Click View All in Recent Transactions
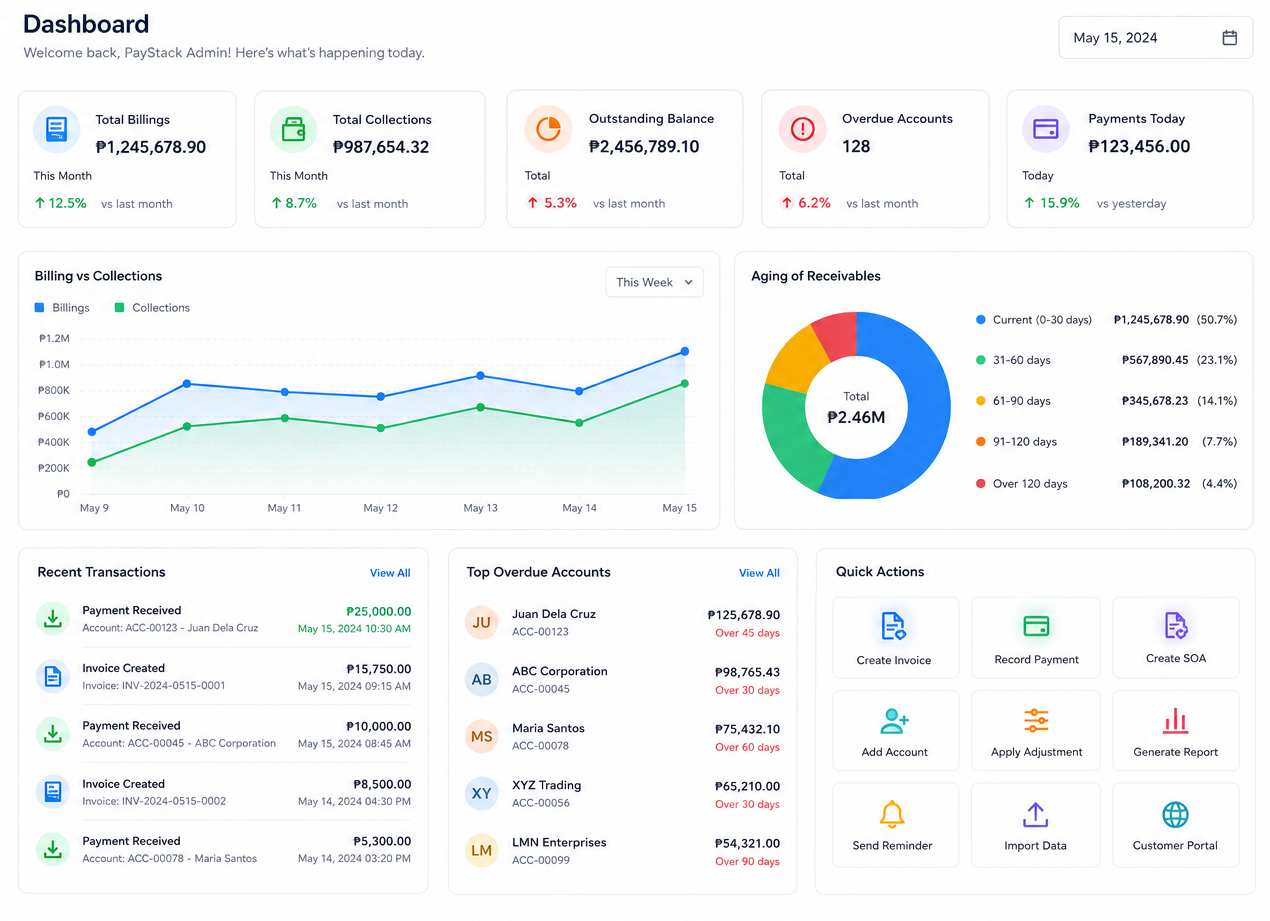1270x921 pixels. [x=390, y=573]
